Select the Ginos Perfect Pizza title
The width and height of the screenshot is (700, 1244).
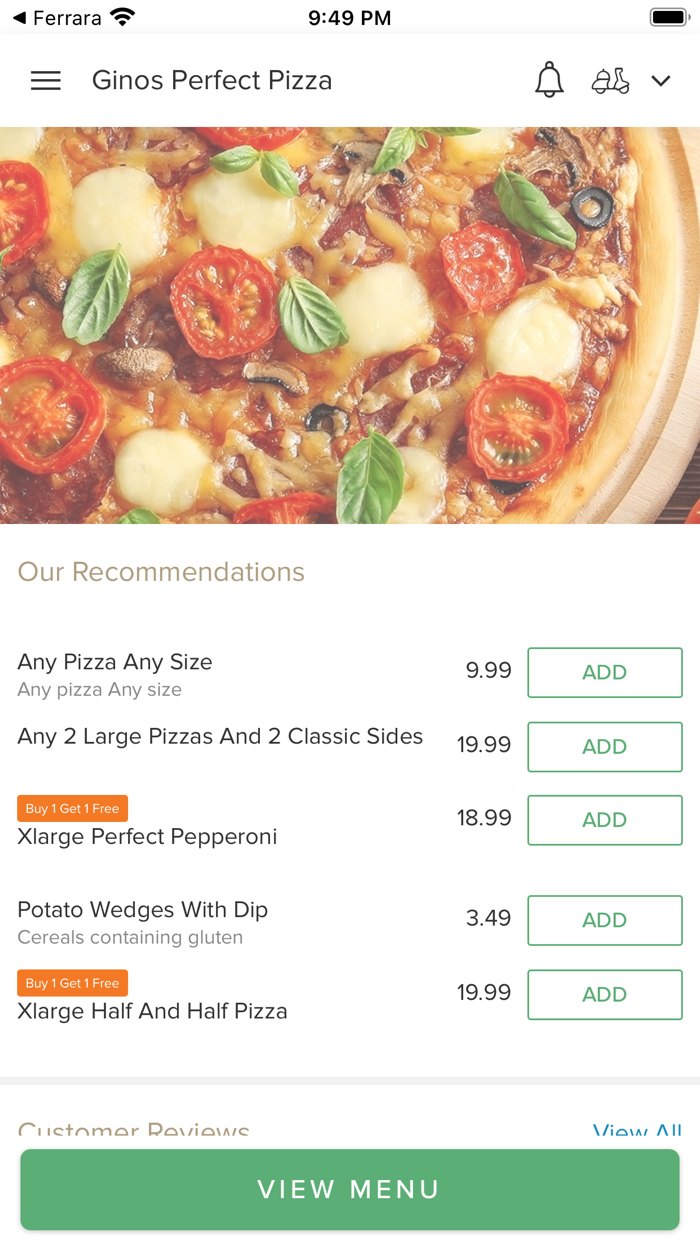point(211,80)
